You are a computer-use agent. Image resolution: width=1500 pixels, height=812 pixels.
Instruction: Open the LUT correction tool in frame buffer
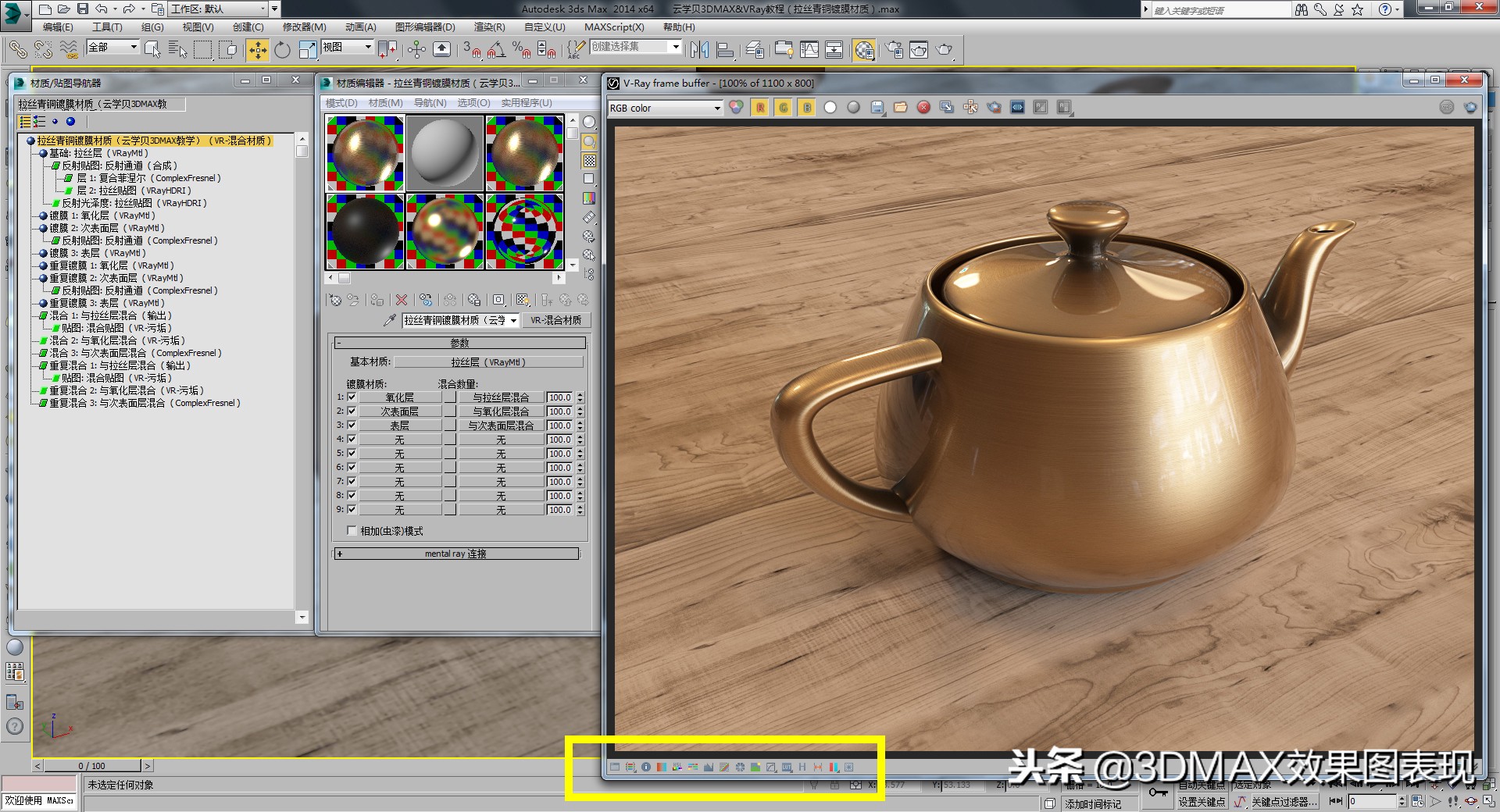click(787, 767)
